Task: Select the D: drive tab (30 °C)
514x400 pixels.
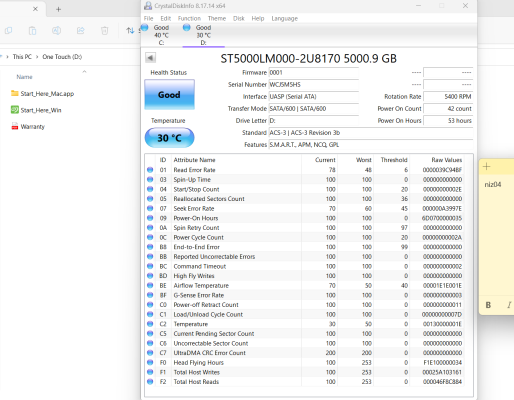Action: (203, 35)
